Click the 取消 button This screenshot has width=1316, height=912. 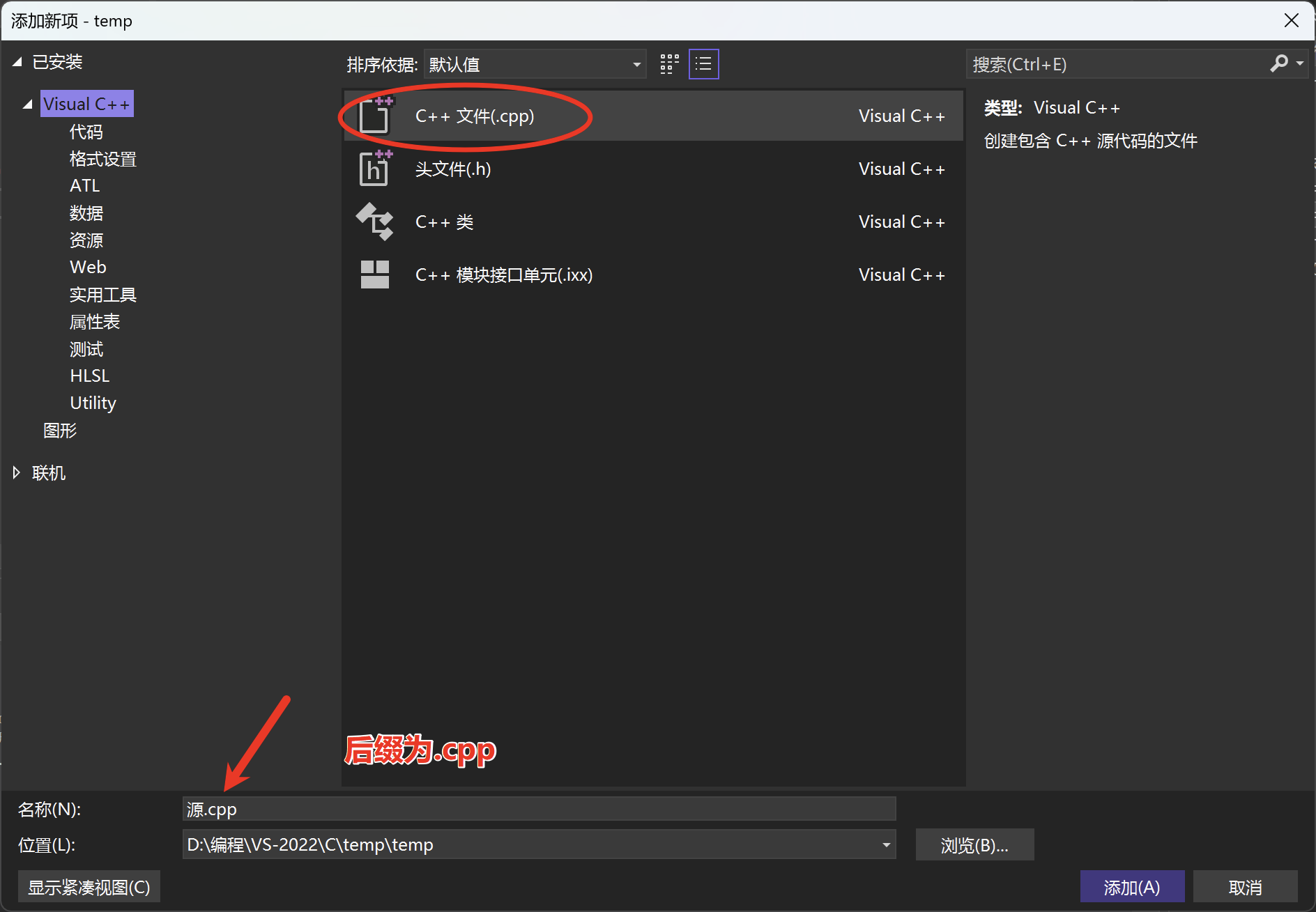coord(1246,887)
